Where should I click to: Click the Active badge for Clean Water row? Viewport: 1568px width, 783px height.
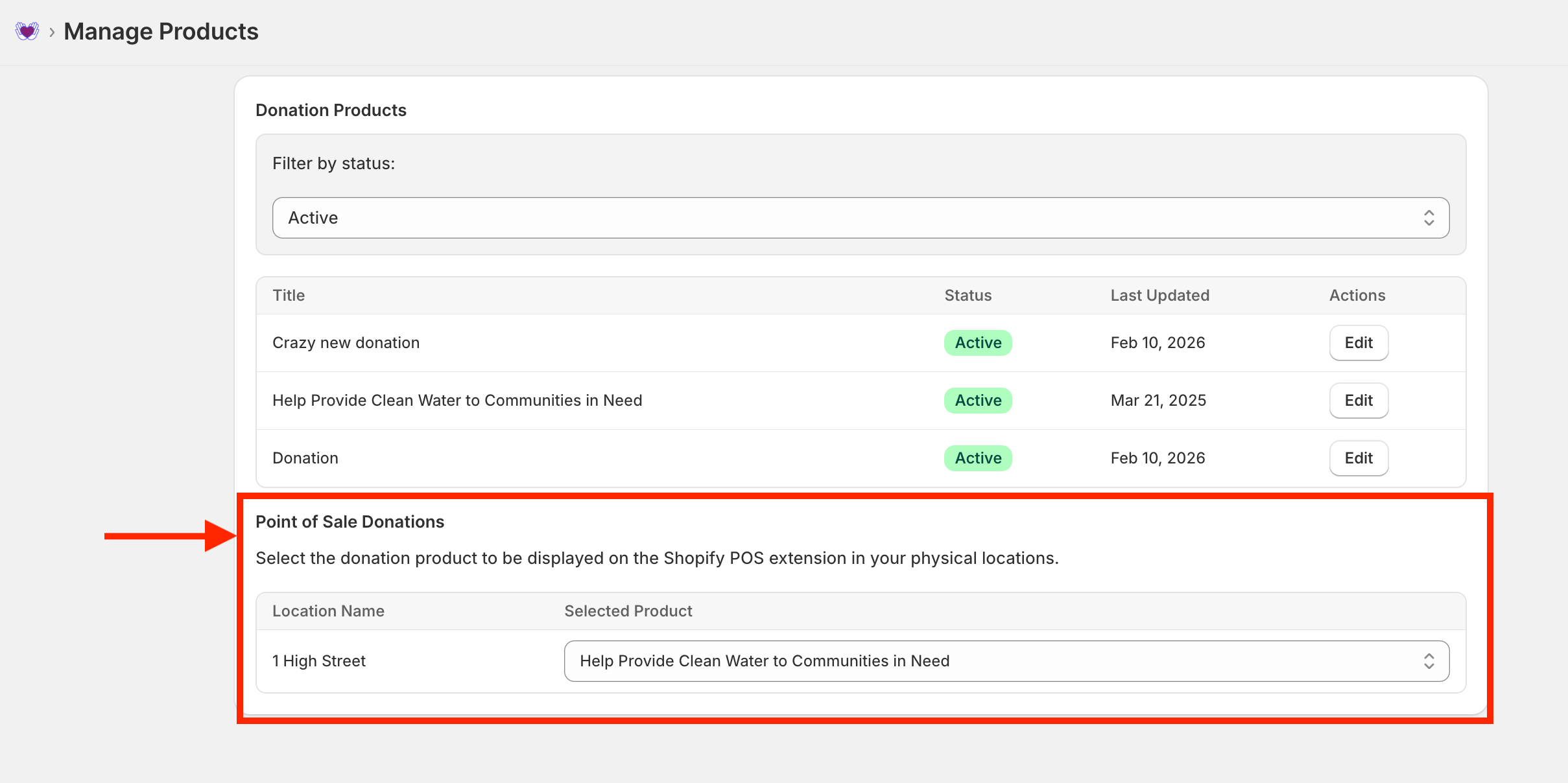click(x=977, y=401)
